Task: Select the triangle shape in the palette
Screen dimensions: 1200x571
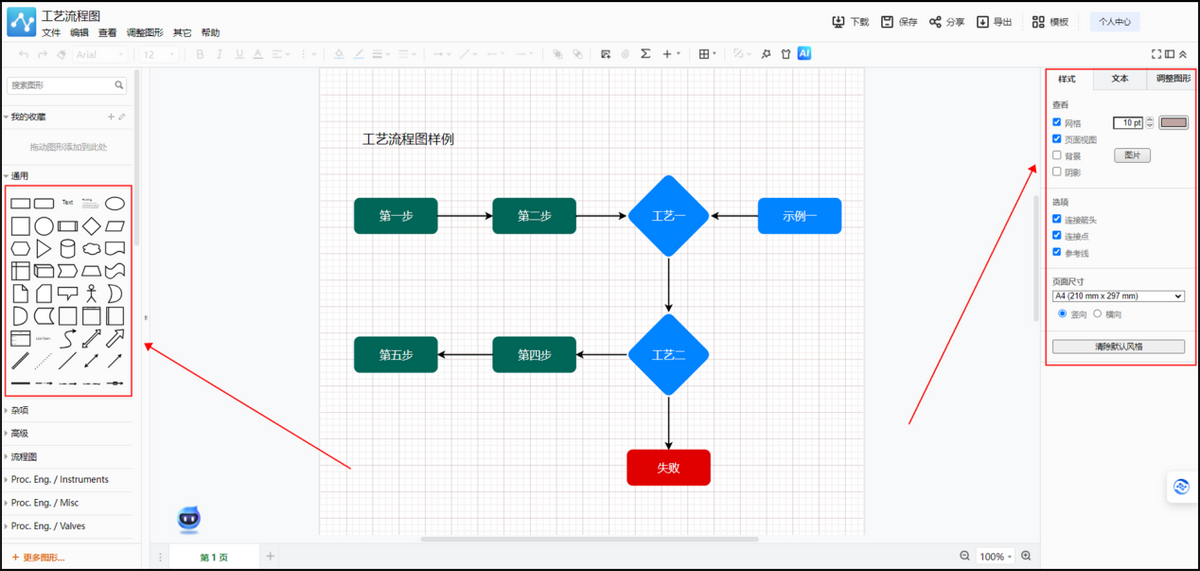Action: coord(44,248)
